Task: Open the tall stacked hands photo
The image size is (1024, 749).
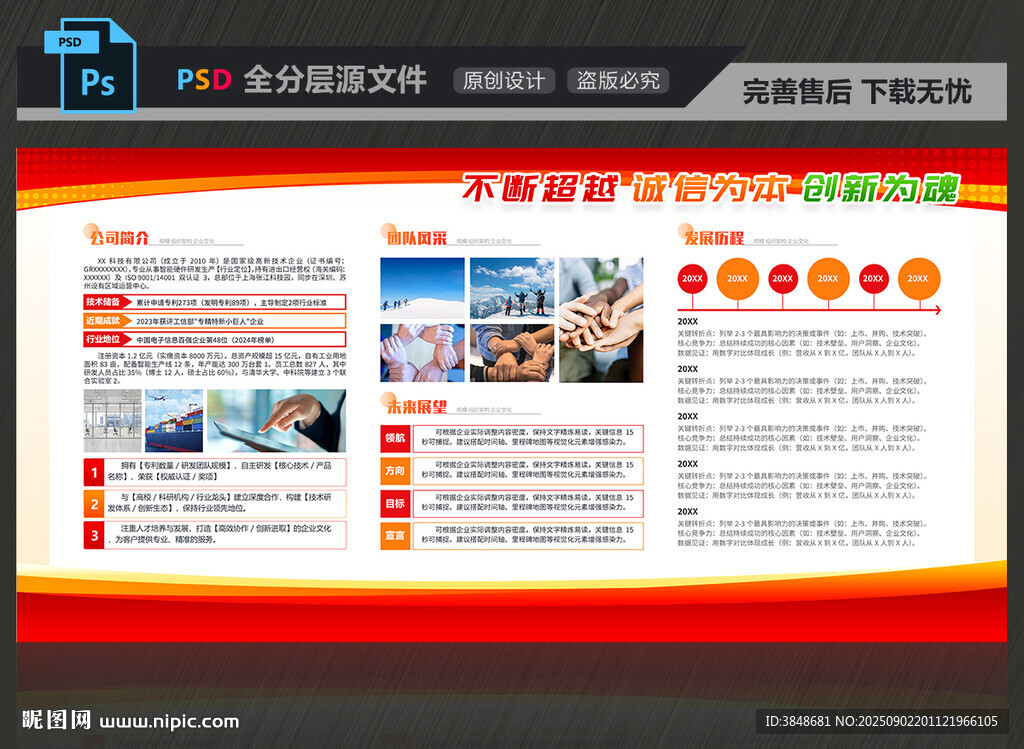Action: [601, 320]
